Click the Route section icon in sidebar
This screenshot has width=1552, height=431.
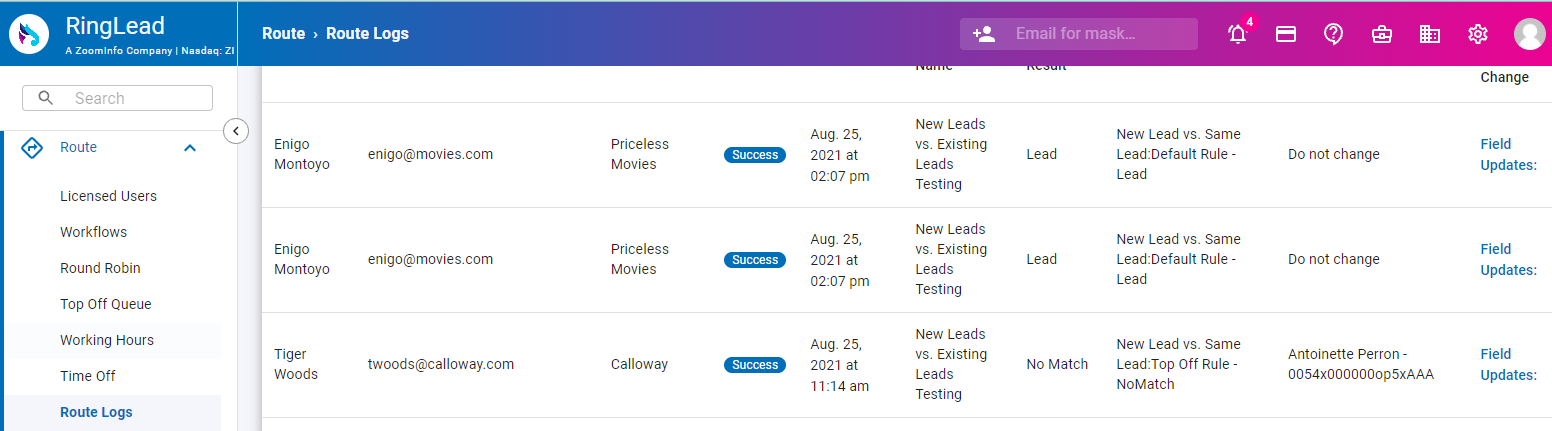(x=32, y=147)
